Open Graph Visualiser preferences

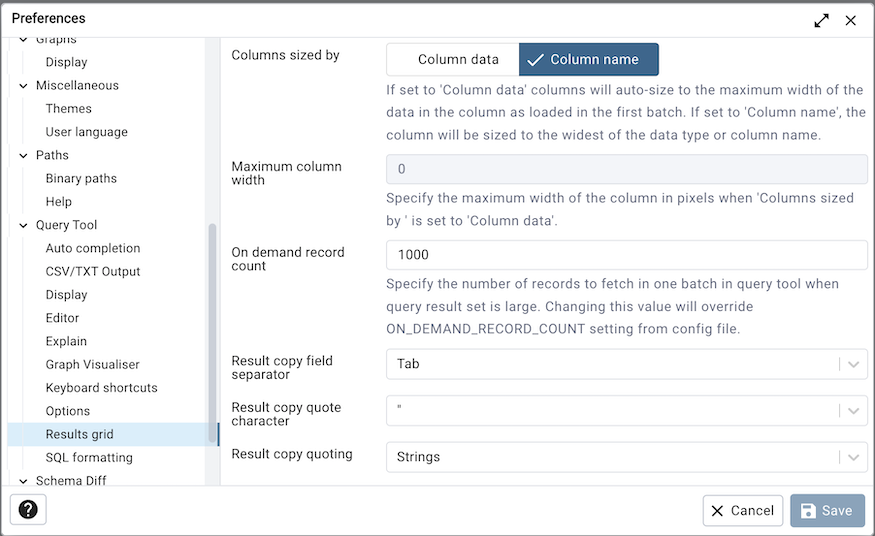(92, 364)
